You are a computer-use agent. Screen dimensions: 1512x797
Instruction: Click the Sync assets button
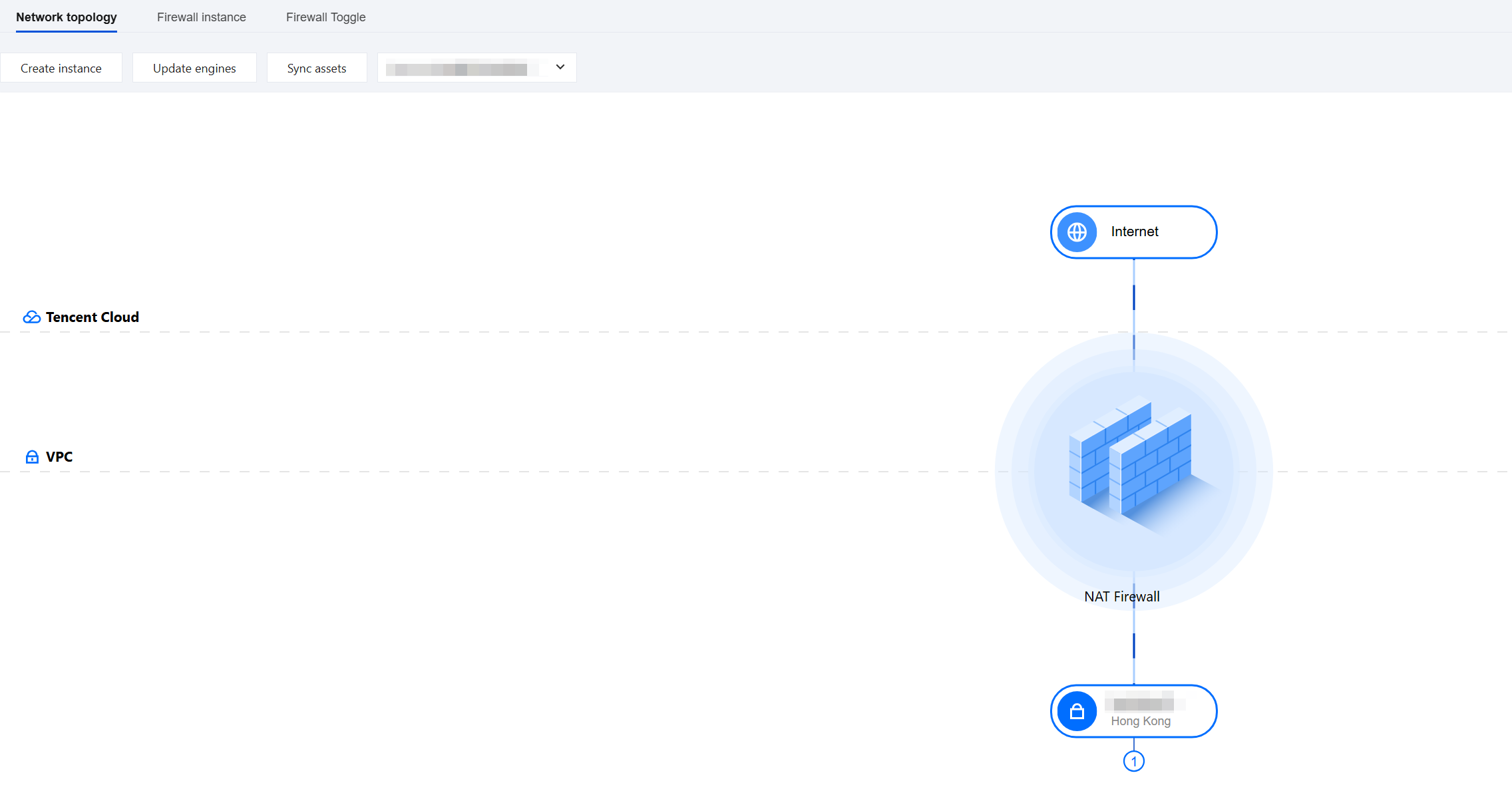(317, 68)
